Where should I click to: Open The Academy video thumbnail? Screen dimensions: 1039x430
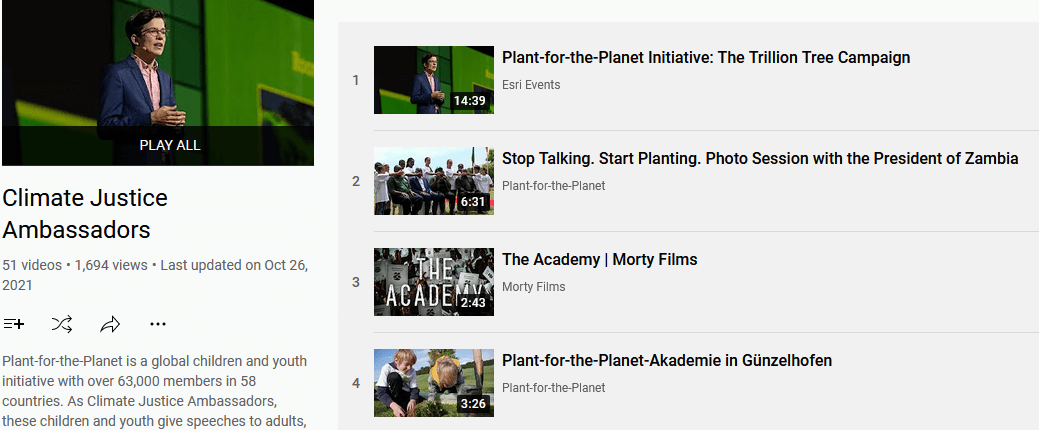(x=433, y=282)
